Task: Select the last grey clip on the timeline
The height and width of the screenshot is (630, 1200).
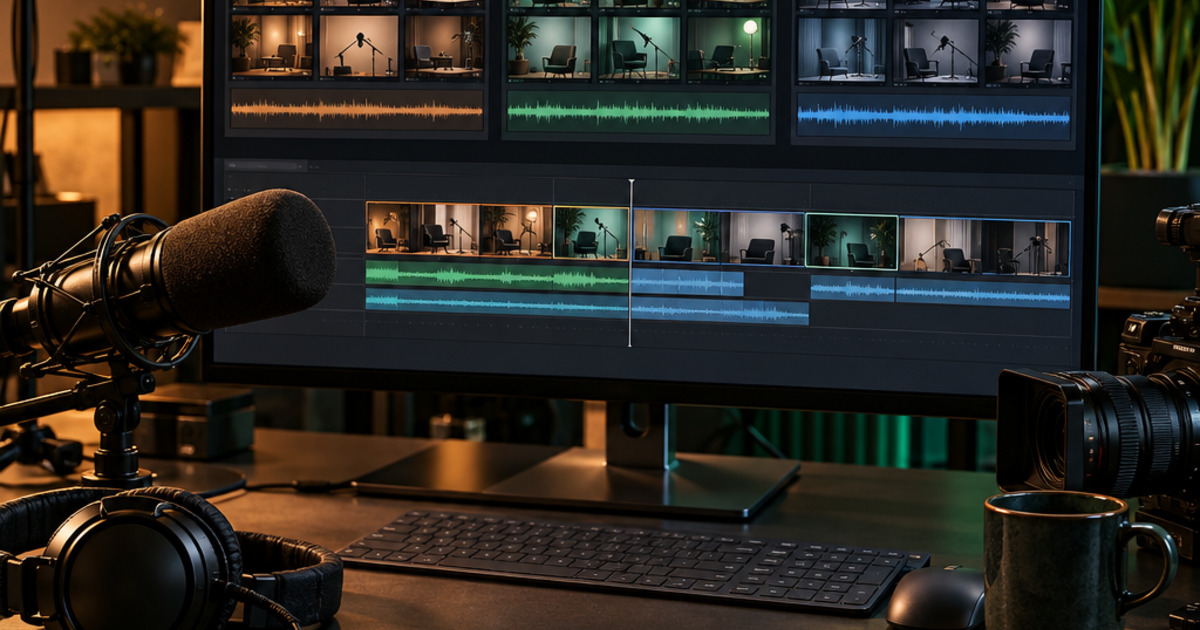Action: [984, 246]
